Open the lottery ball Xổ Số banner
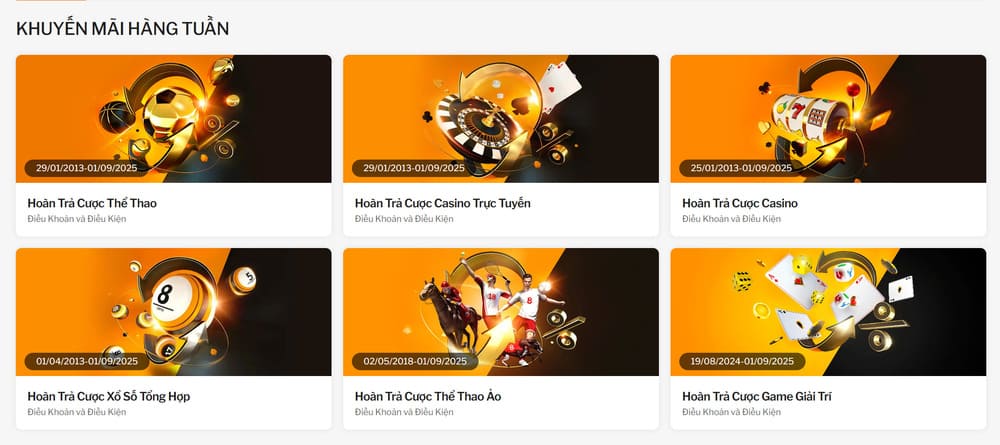 coord(173,312)
